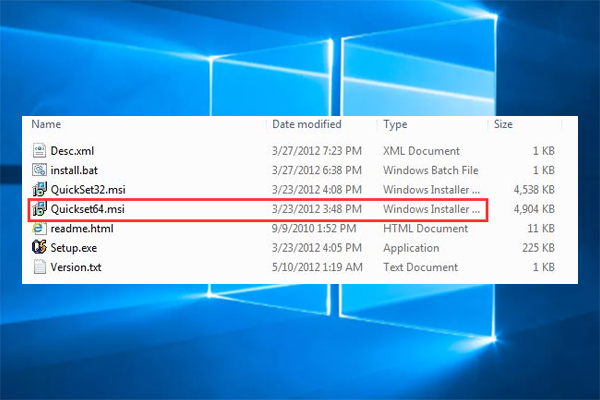
Task: Click the date 3/27/2012 7:23 PM
Action: click(317, 151)
